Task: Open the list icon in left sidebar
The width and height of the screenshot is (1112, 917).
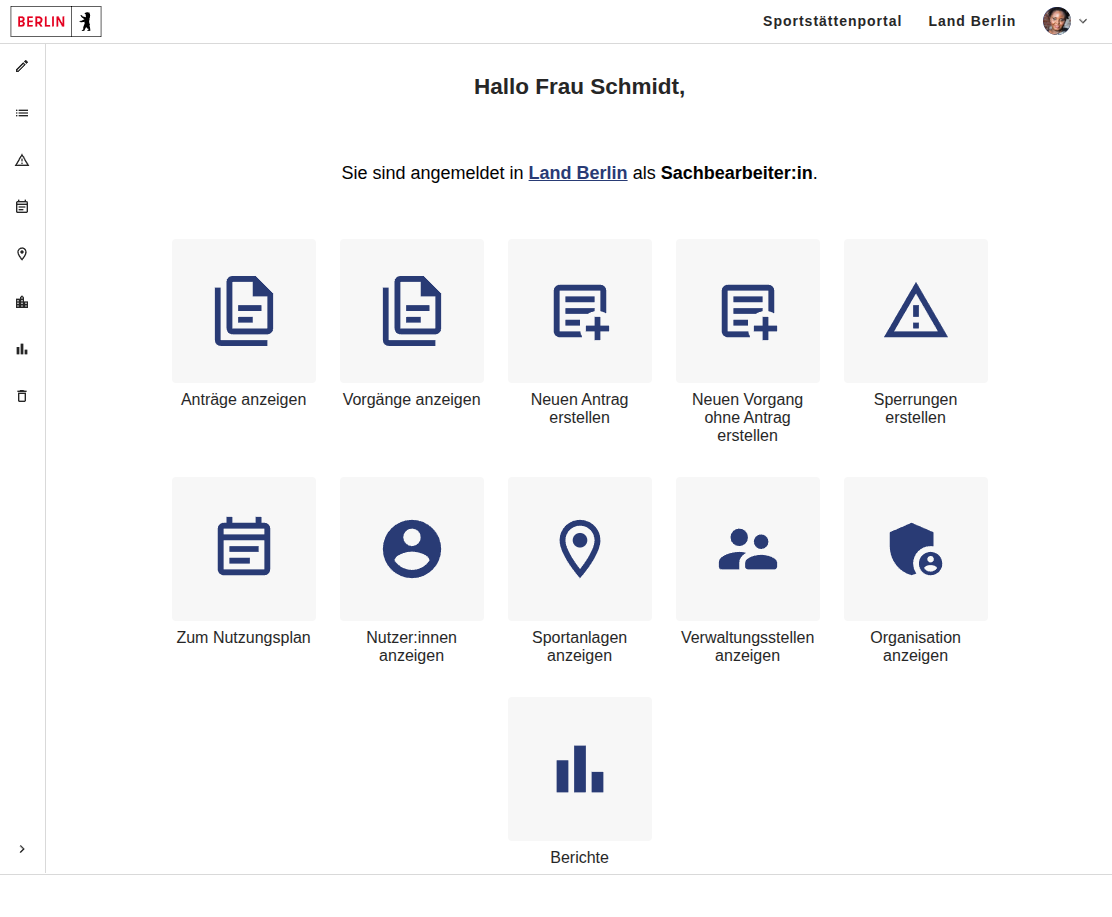Action: click(22, 113)
